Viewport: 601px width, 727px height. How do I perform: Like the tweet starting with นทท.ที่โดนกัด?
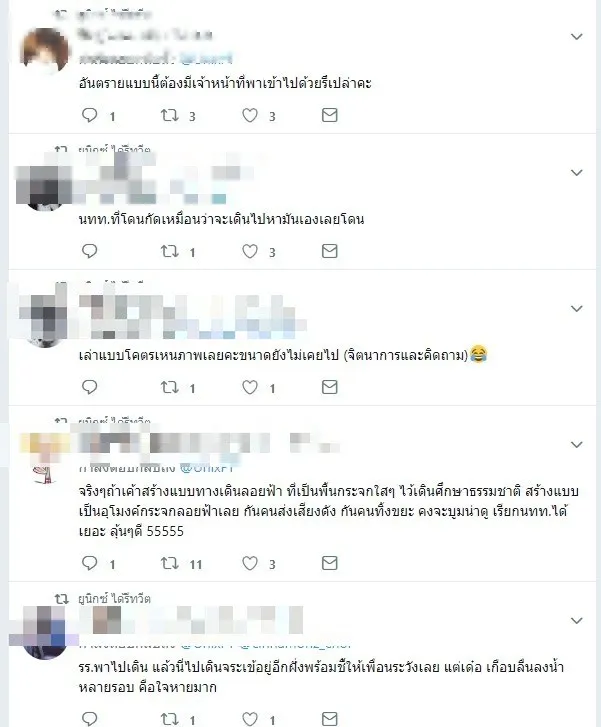(x=250, y=251)
